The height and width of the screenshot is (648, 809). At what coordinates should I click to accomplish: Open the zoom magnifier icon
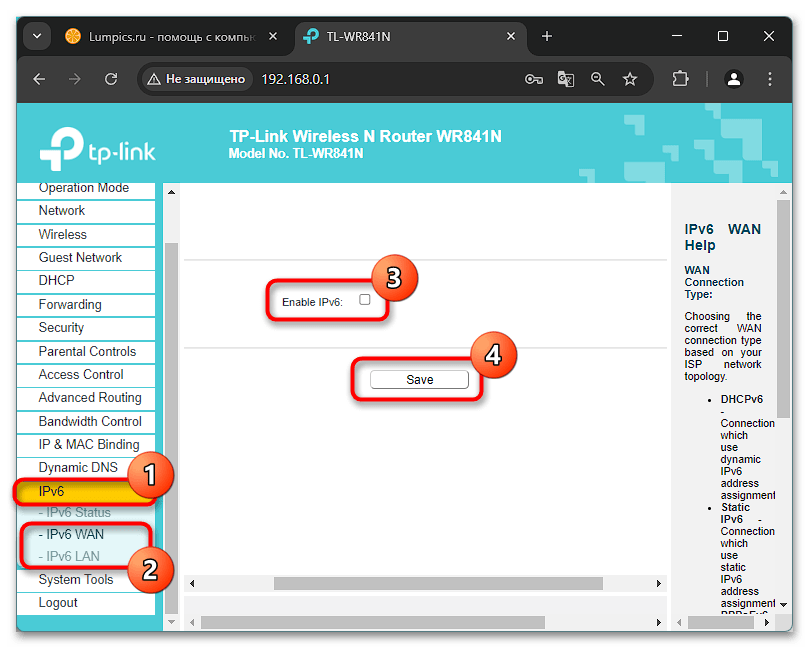coord(597,79)
